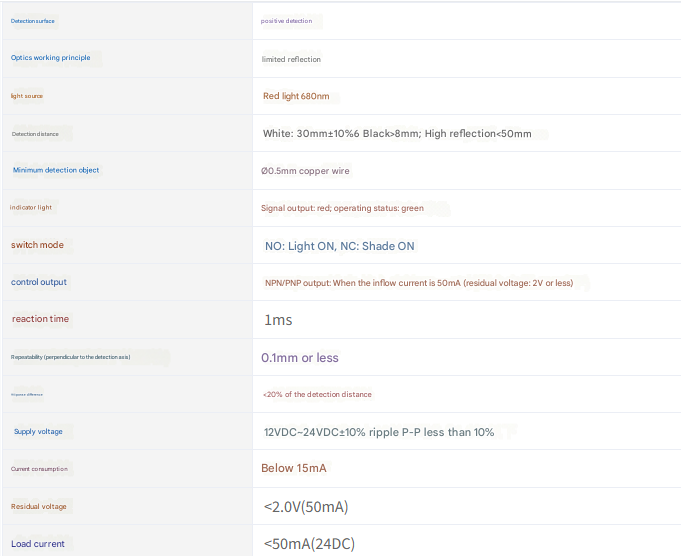Image resolution: width=681 pixels, height=556 pixels.
Task: Select the 'Ø0.5mm copper wire' value
Action: pos(305,171)
